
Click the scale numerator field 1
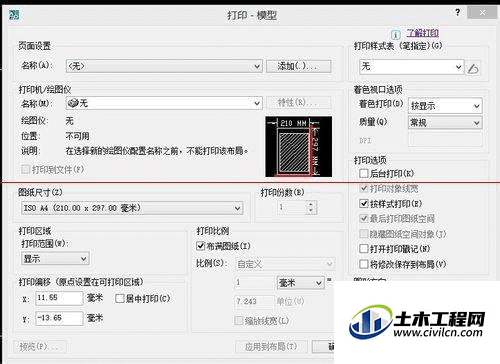pyautogui.click(x=254, y=283)
